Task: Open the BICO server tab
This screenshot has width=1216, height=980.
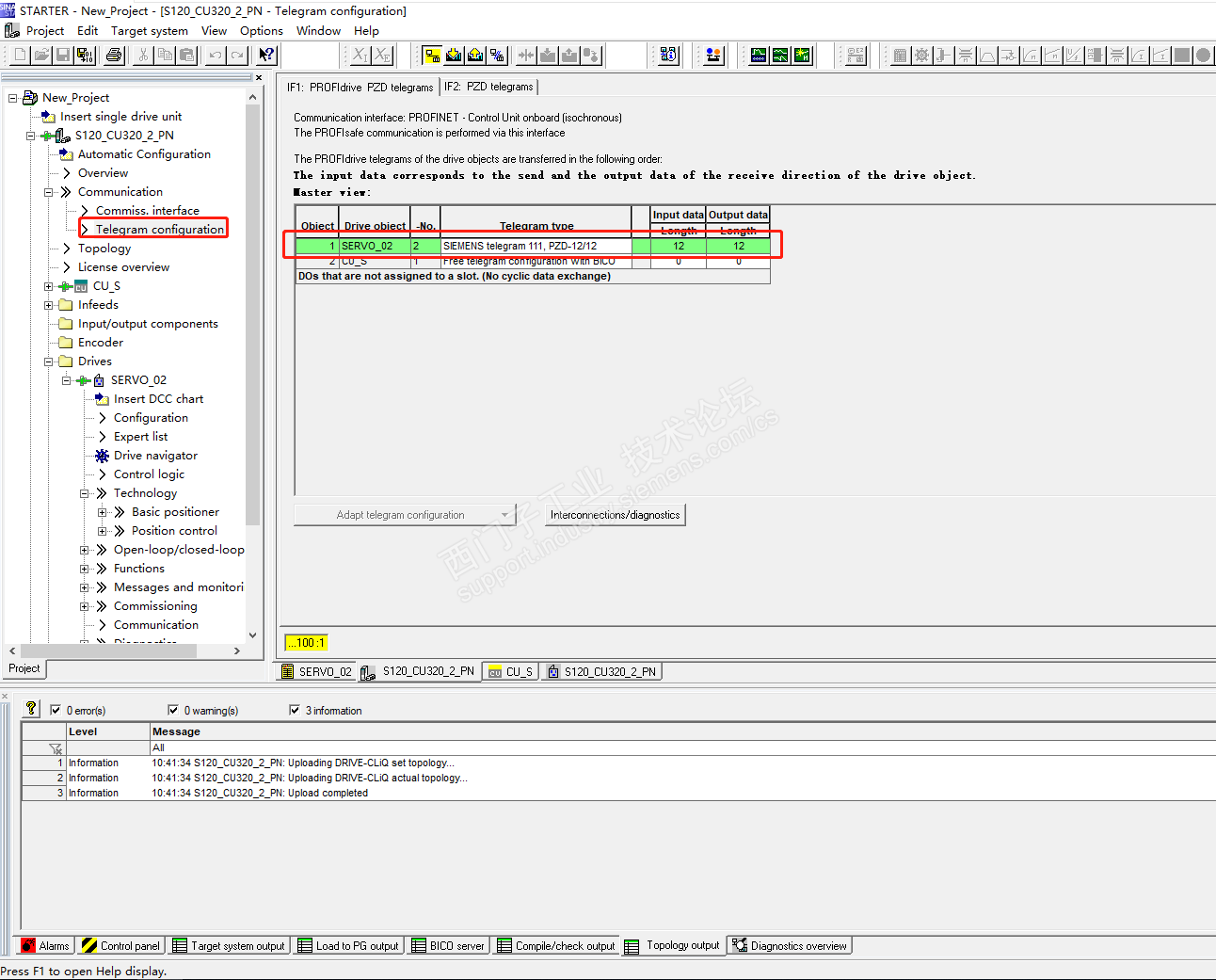Action: coord(449,946)
